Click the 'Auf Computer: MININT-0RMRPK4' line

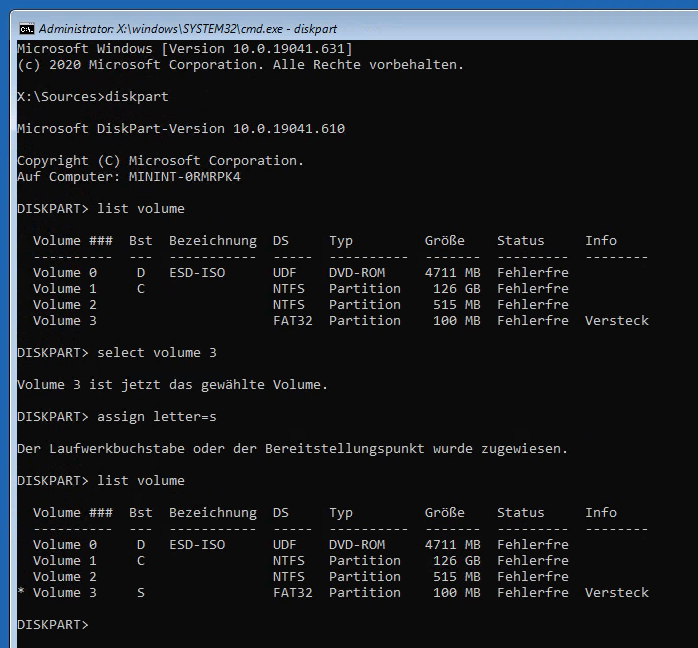(x=129, y=177)
